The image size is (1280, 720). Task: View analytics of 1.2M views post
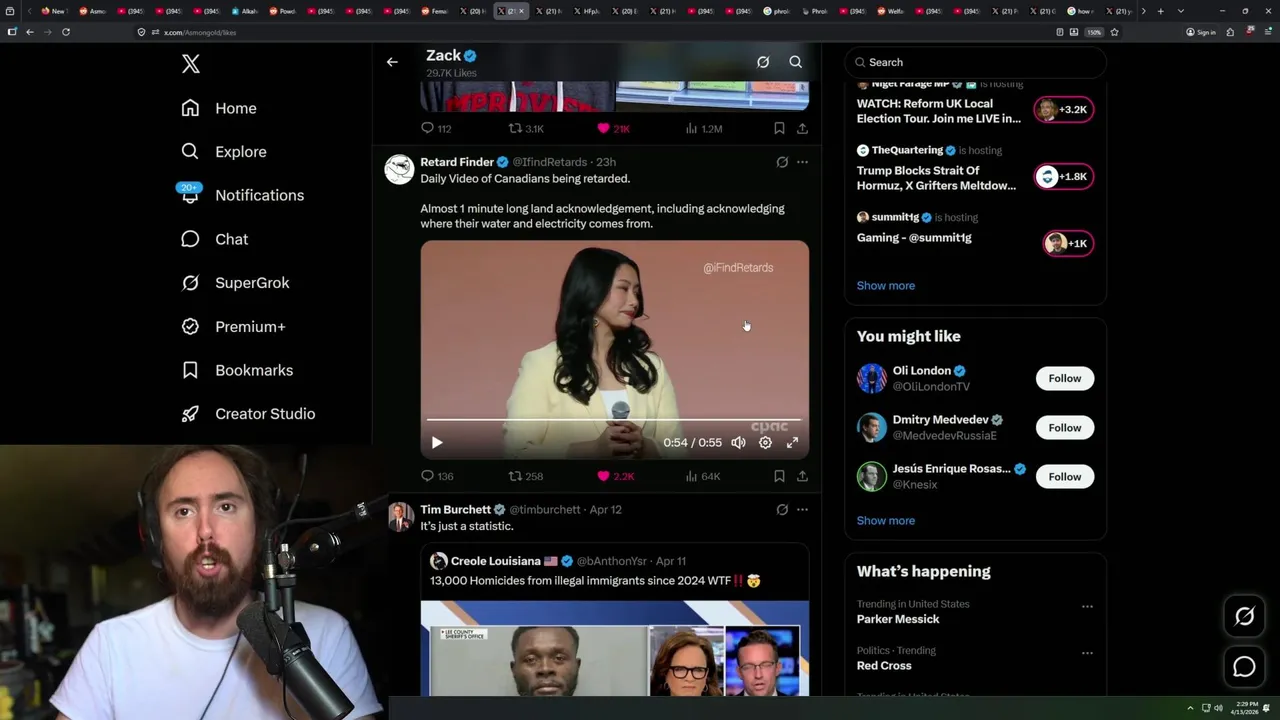[703, 128]
